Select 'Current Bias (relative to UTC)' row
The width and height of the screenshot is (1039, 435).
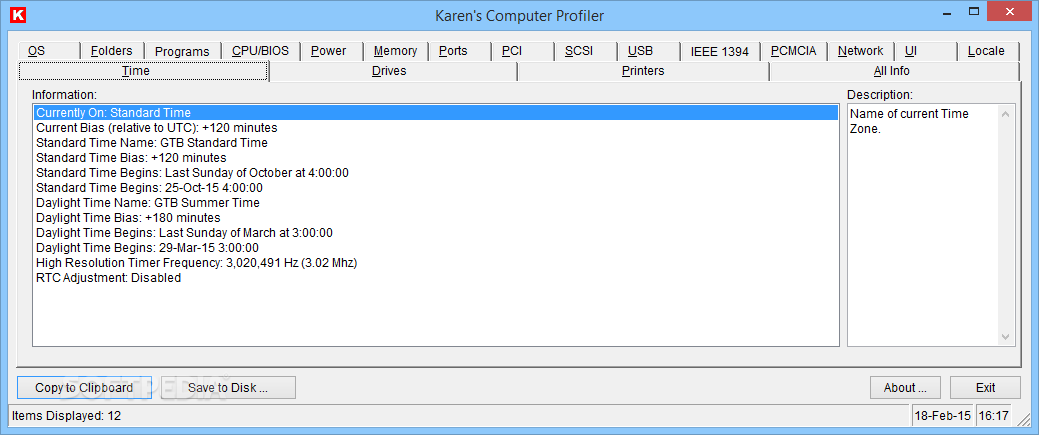pyautogui.click(x=436, y=127)
